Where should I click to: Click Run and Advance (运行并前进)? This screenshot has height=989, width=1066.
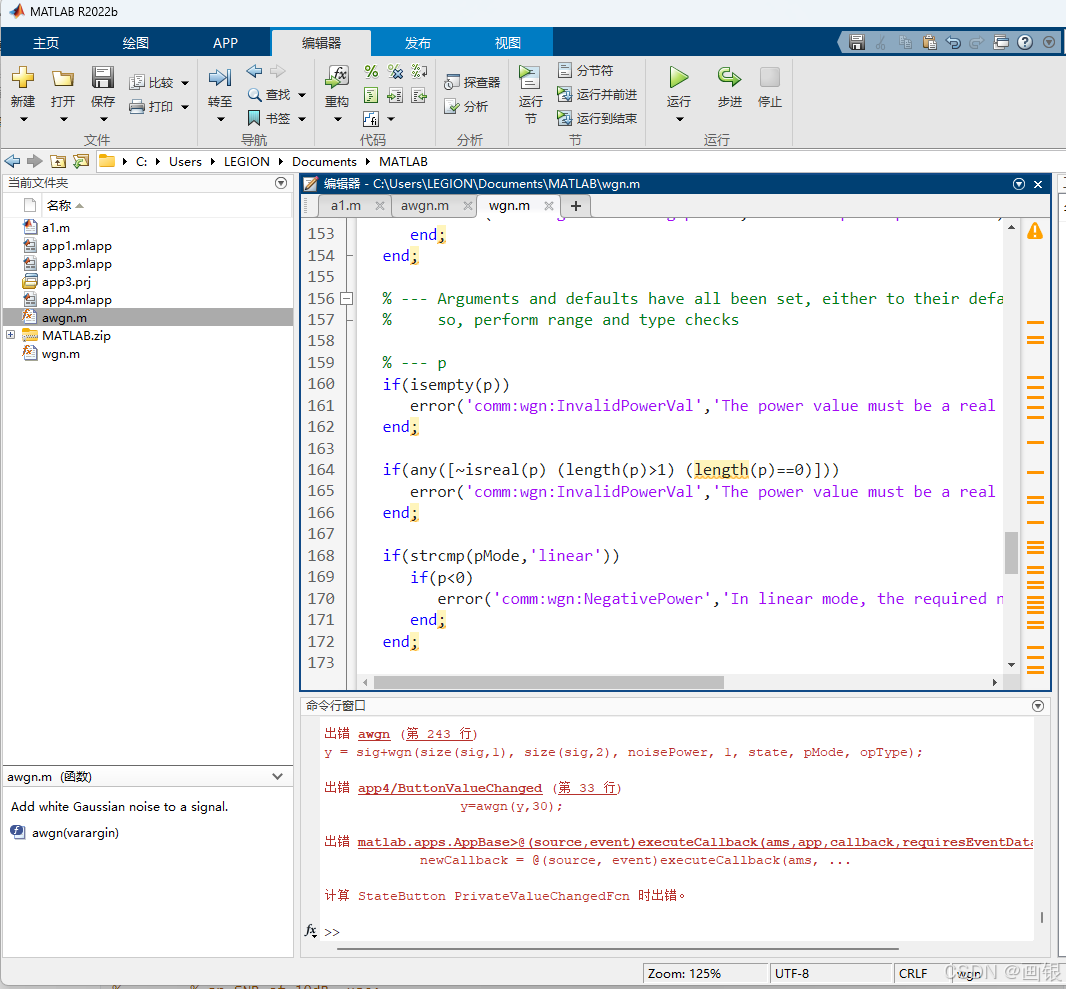598,94
